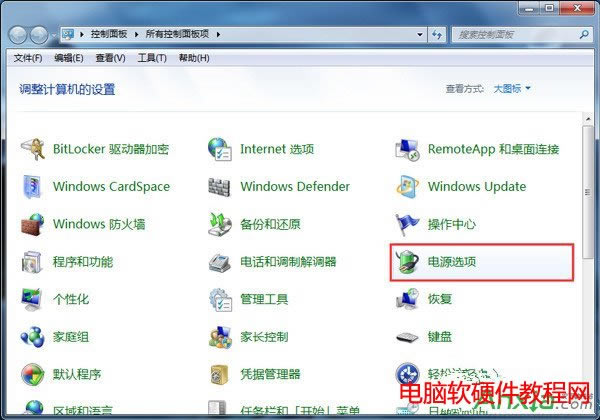Click the 备份和还原 icon
This screenshot has height=420, width=600.
(x=220, y=224)
